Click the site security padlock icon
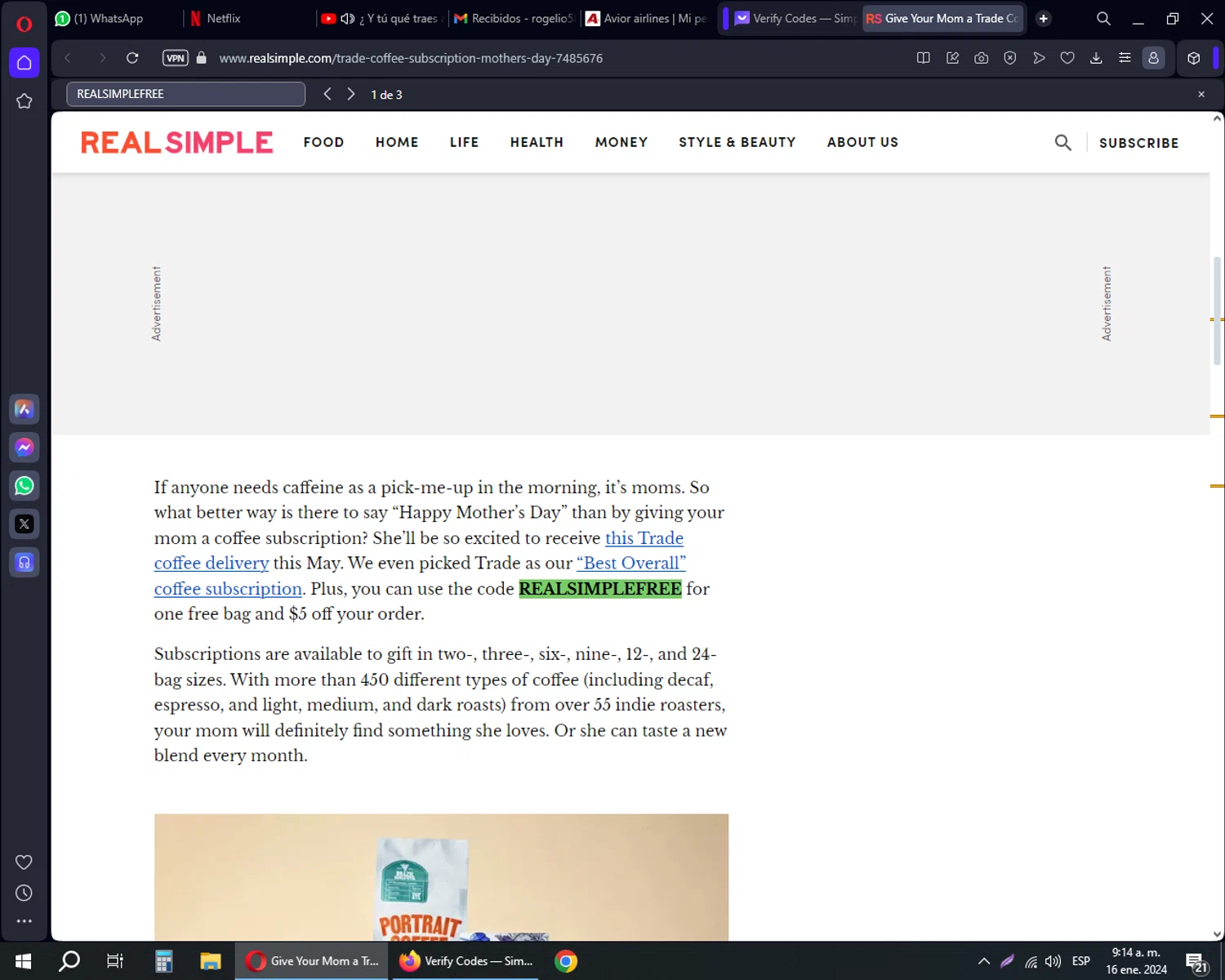The height and width of the screenshot is (980, 1225). coord(202,58)
